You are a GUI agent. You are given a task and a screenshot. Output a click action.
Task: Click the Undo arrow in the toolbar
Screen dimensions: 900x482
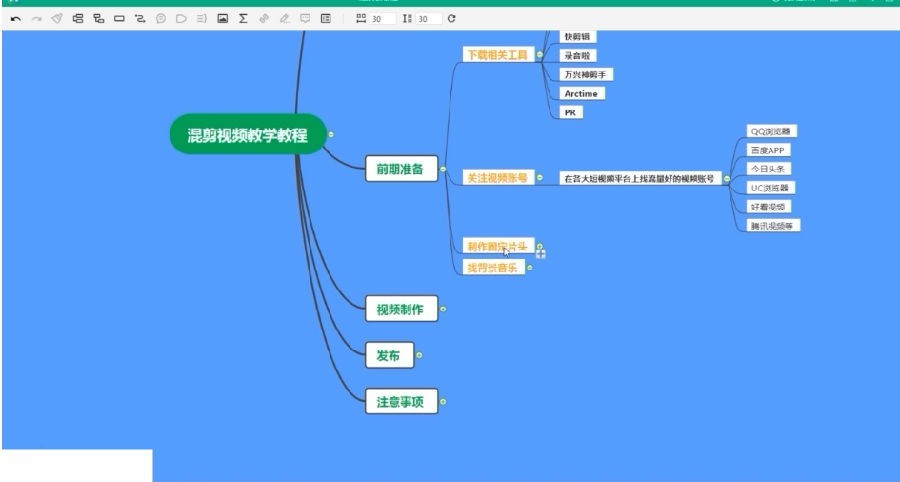(x=16, y=18)
